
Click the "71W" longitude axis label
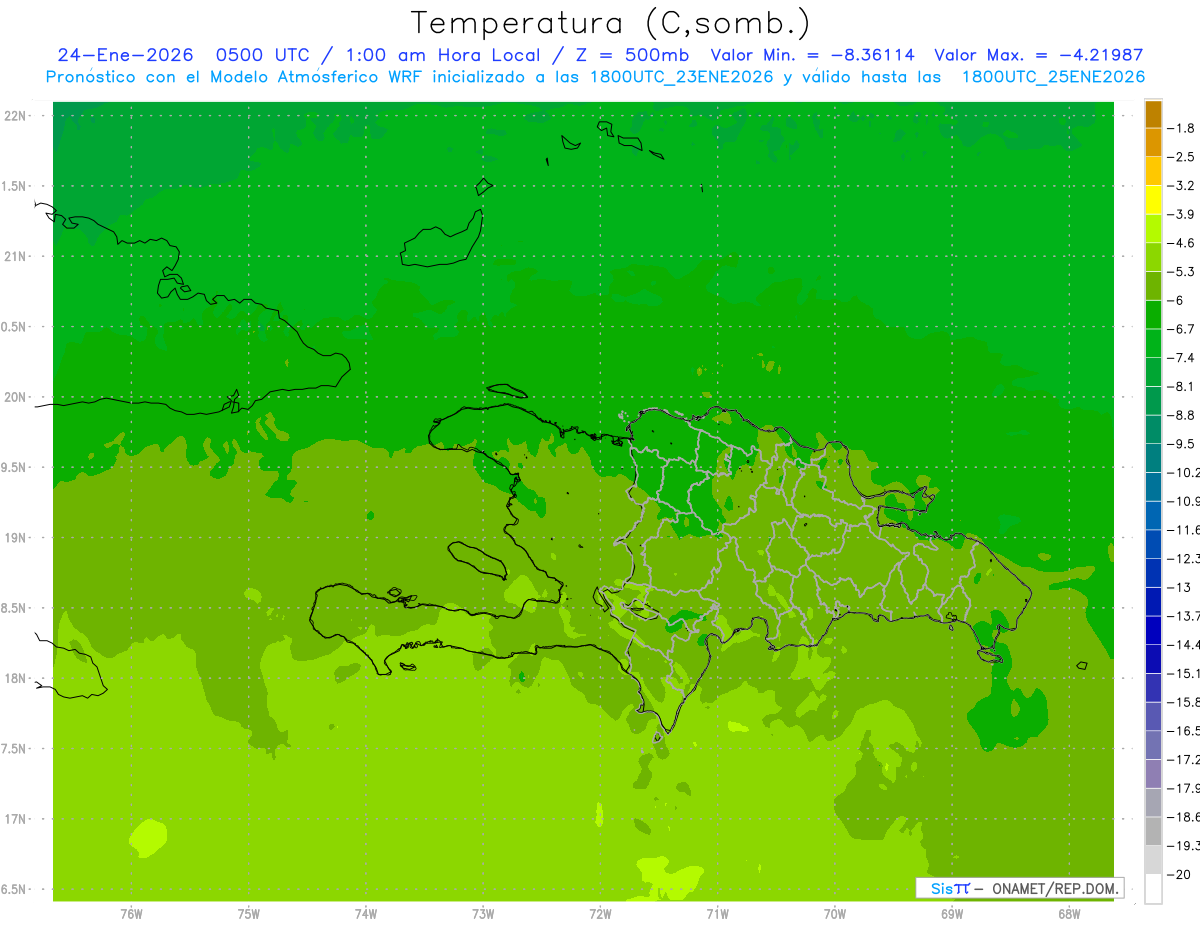click(717, 913)
